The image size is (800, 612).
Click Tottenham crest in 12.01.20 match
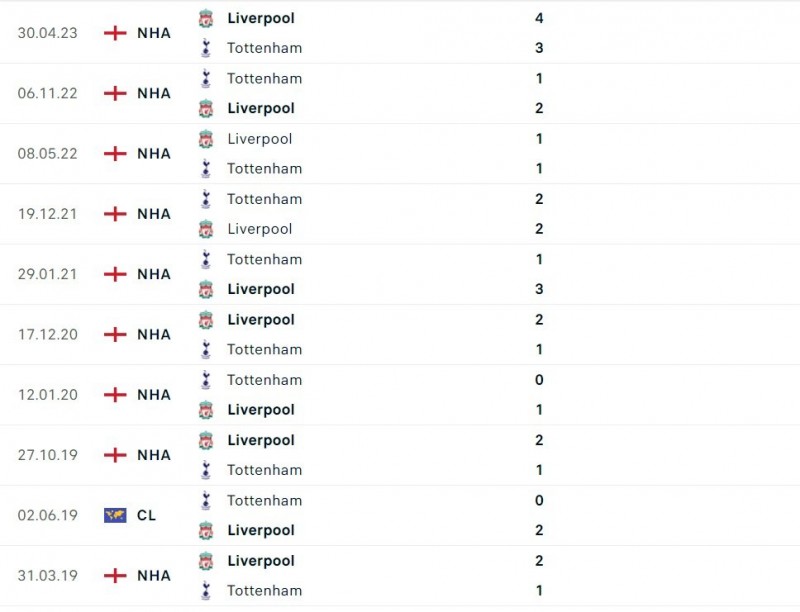(205, 380)
